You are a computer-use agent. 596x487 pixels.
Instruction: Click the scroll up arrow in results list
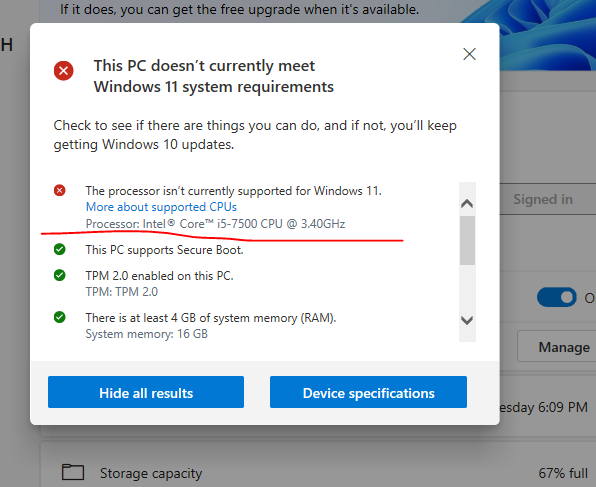coord(467,203)
